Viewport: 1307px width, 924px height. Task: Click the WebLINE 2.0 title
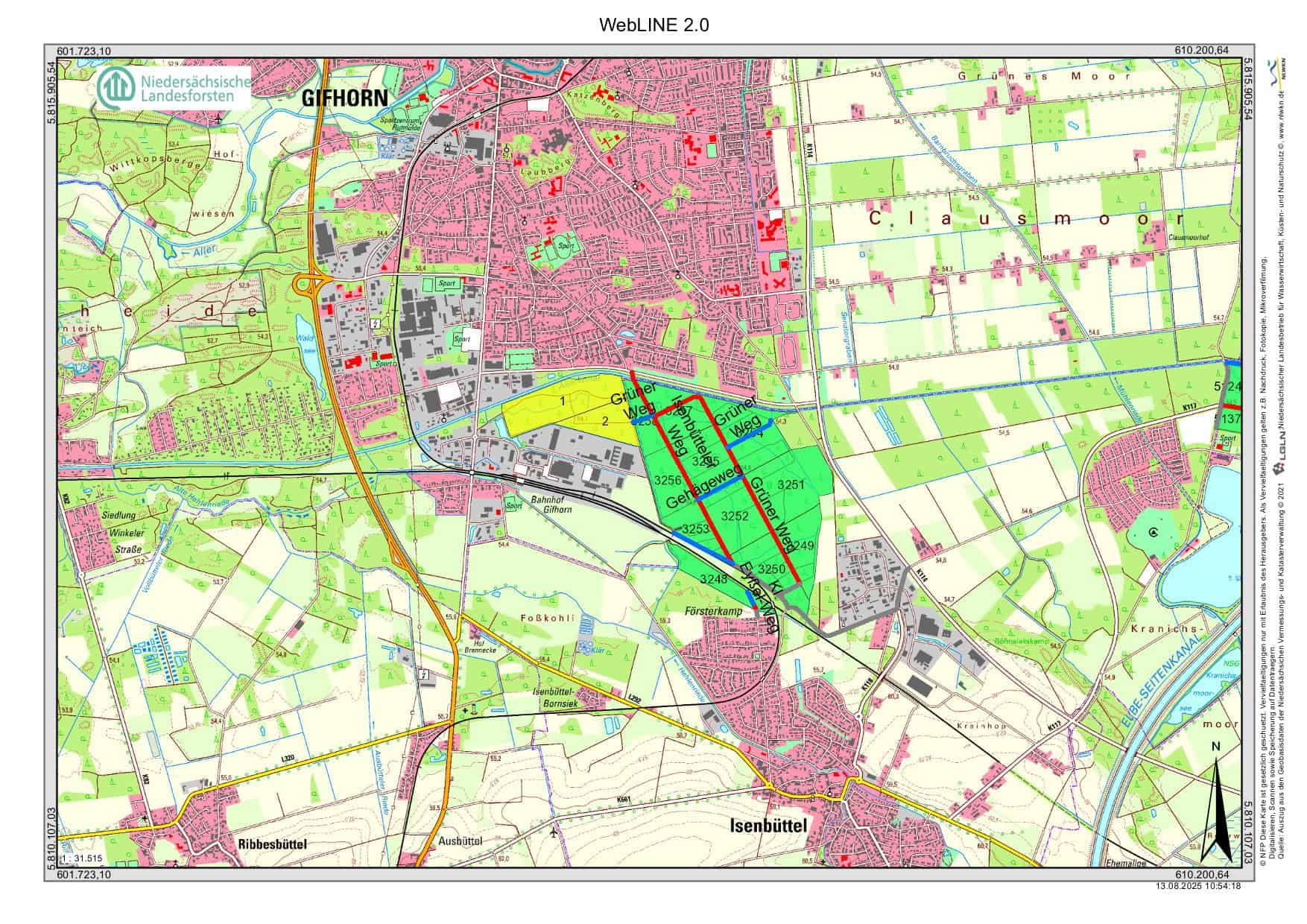click(x=653, y=25)
